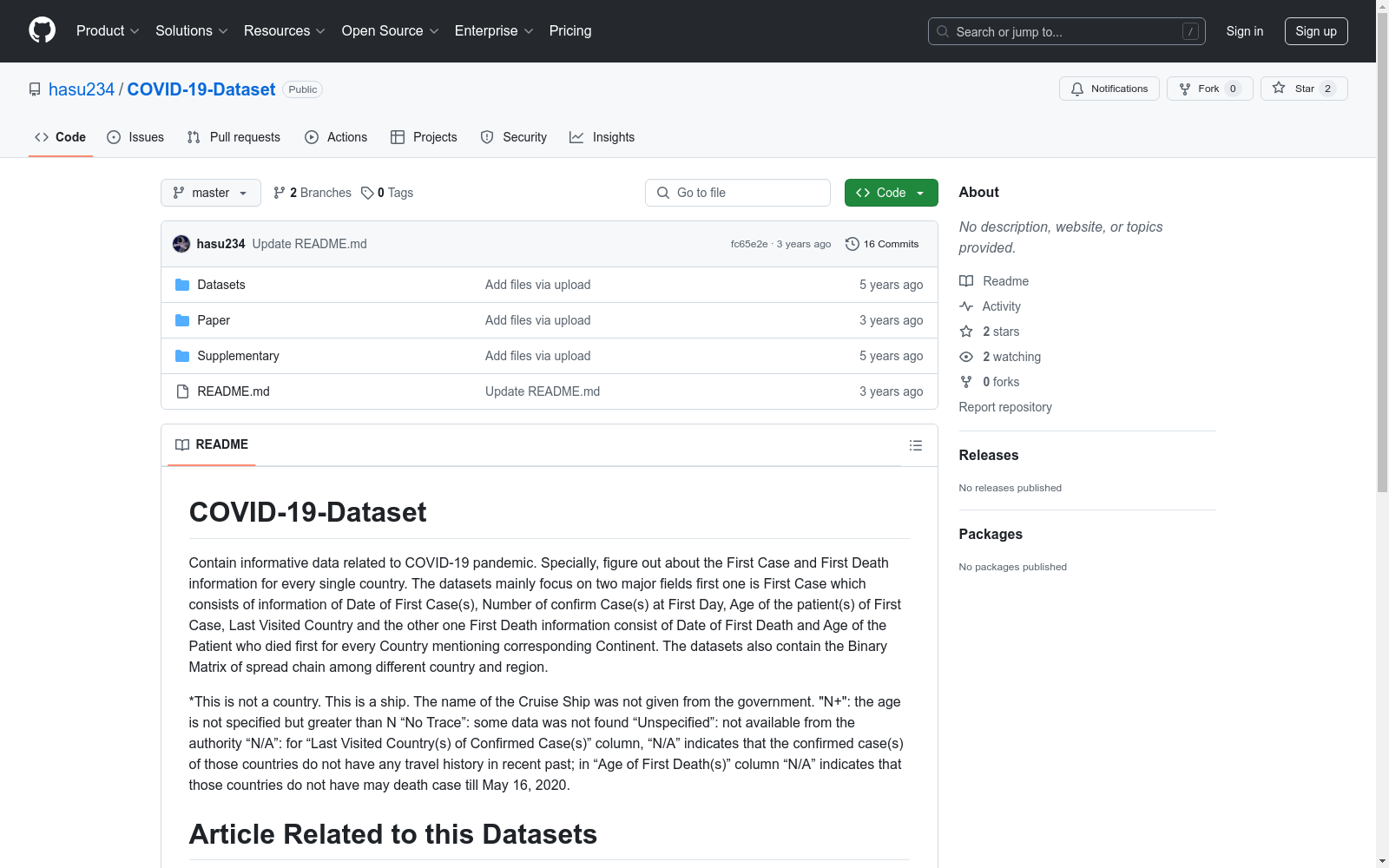Open the Report repository link
This screenshot has width=1389, height=868.
[1005, 407]
